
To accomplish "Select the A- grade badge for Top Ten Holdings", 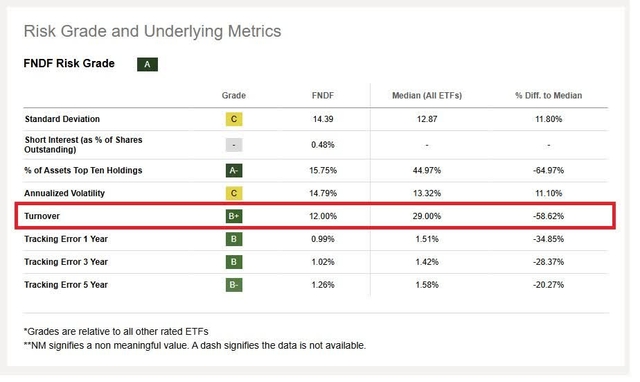I will click(234, 171).
